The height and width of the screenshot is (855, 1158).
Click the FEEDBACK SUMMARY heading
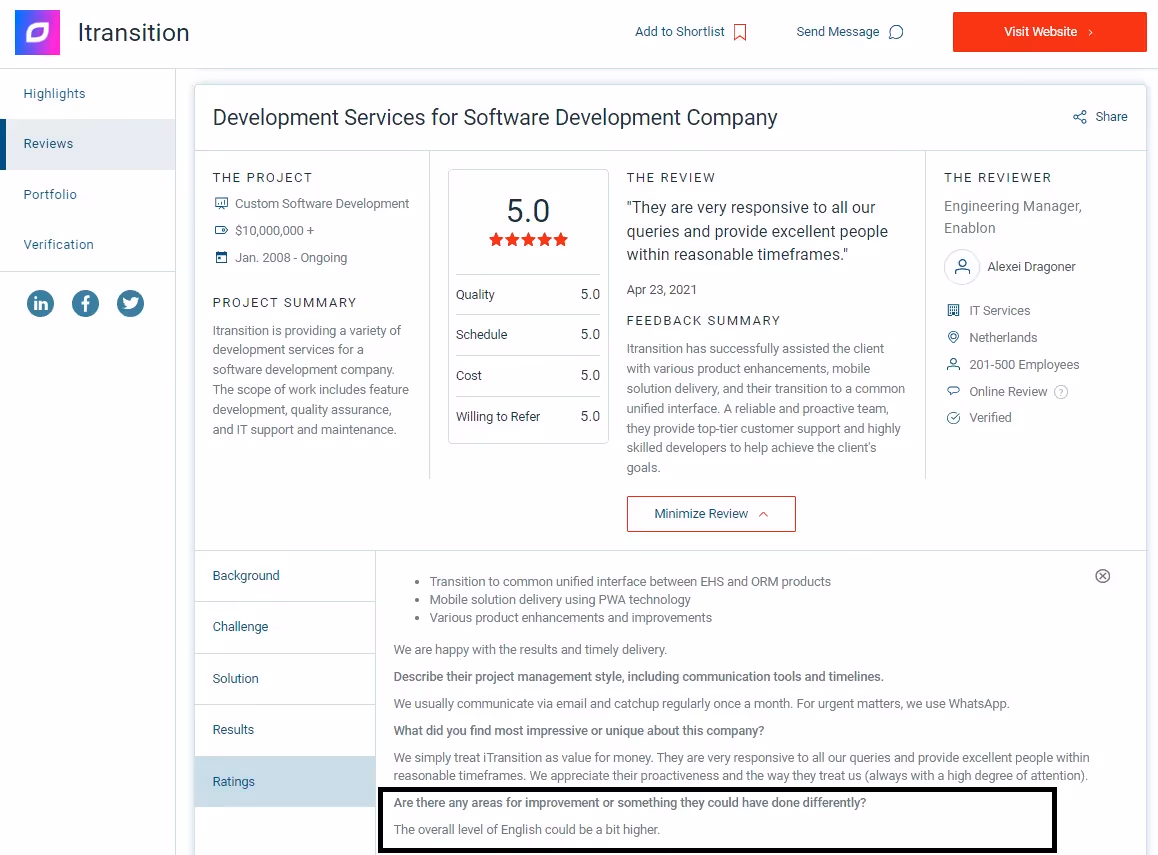[703, 320]
